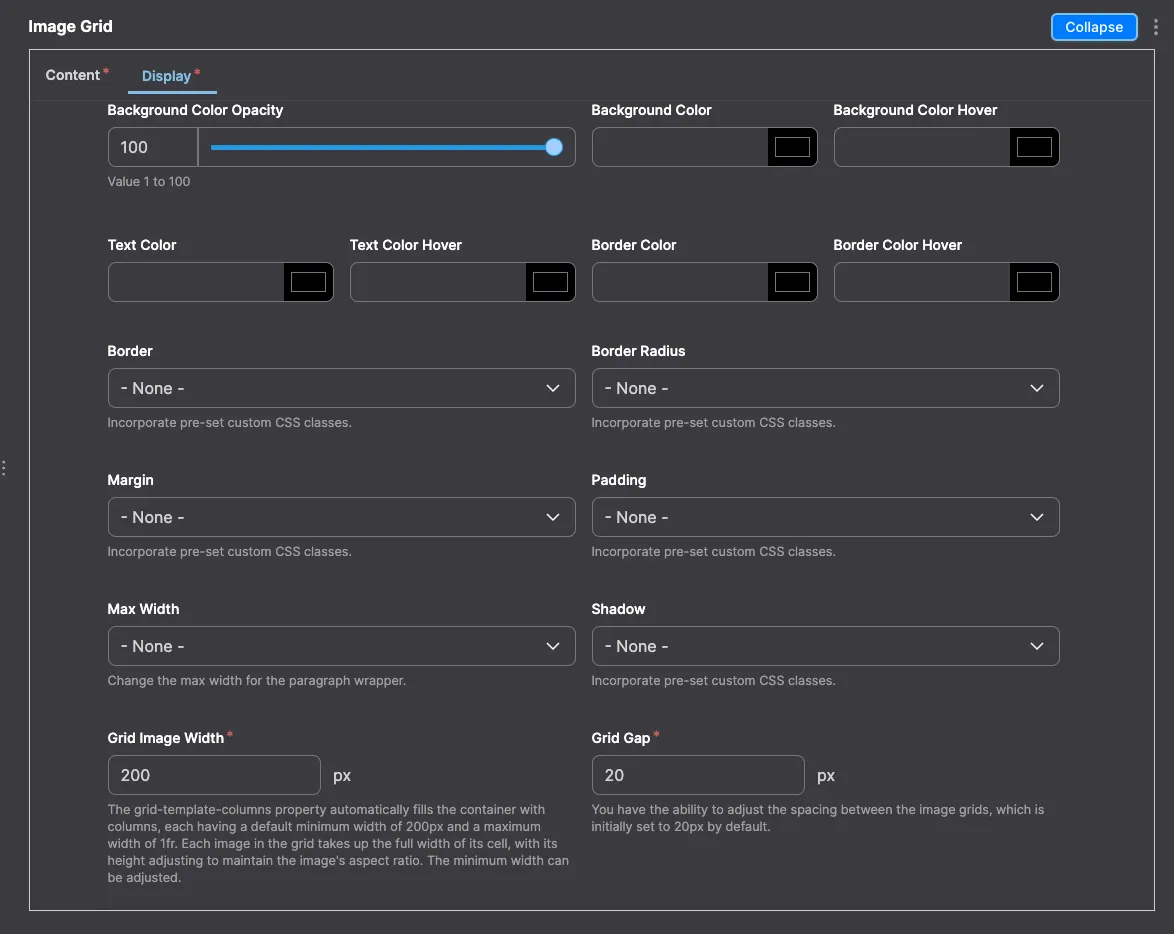Click the 'Background Color Opacity' label
Screen dimensions: 1174x934
pyautogui.click(x=195, y=110)
